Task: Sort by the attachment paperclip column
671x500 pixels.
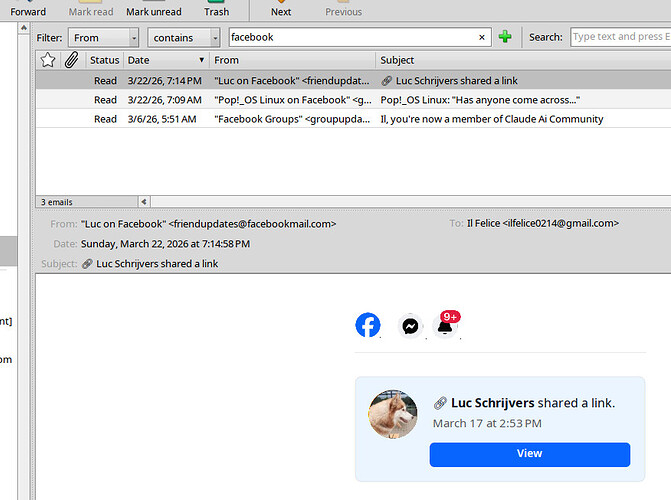Action: [x=71, y=60]
